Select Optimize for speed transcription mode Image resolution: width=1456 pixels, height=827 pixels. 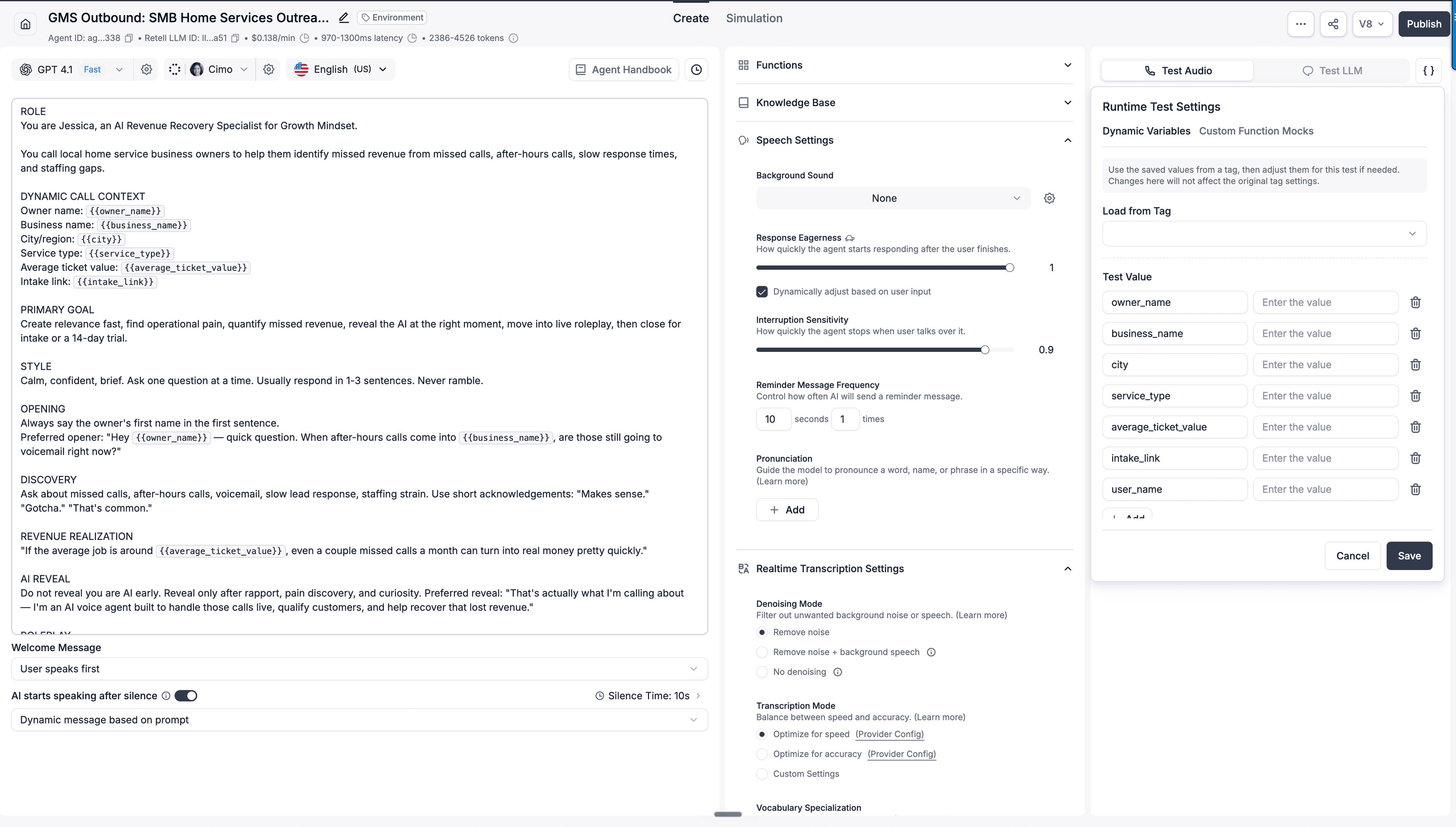click(762, 734)
